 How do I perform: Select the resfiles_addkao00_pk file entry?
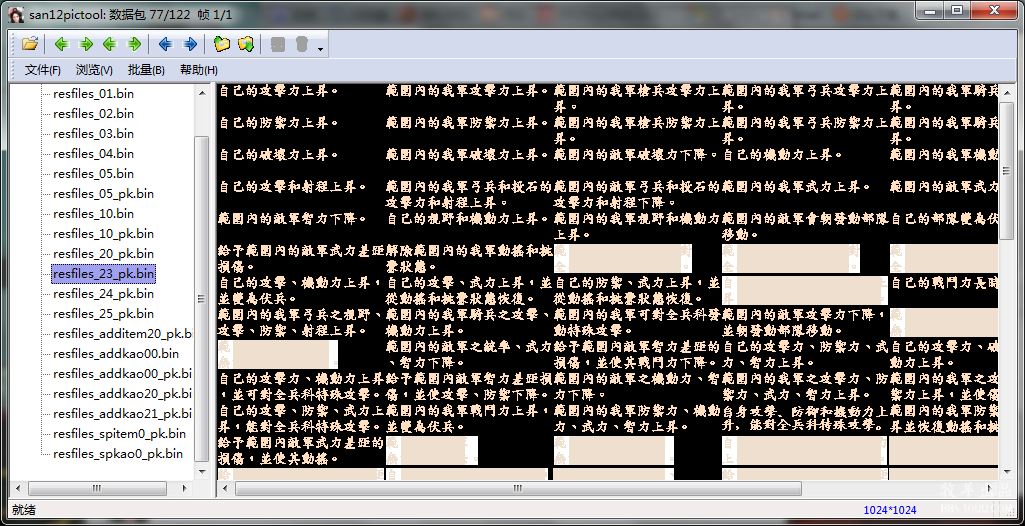[122, 374]
